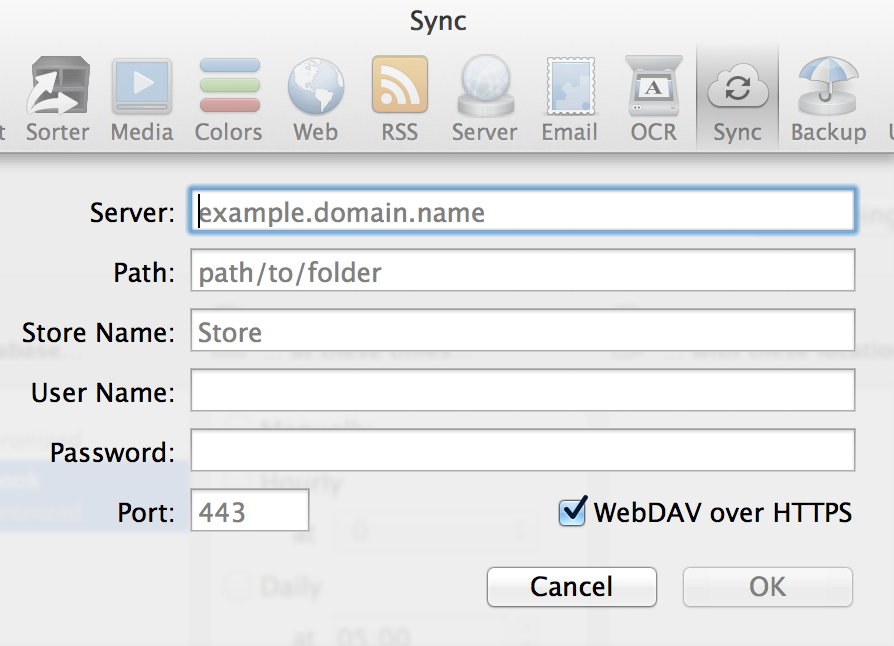Click the Port number field
Viewport: 894px width, 646px height.
(249, 512)
